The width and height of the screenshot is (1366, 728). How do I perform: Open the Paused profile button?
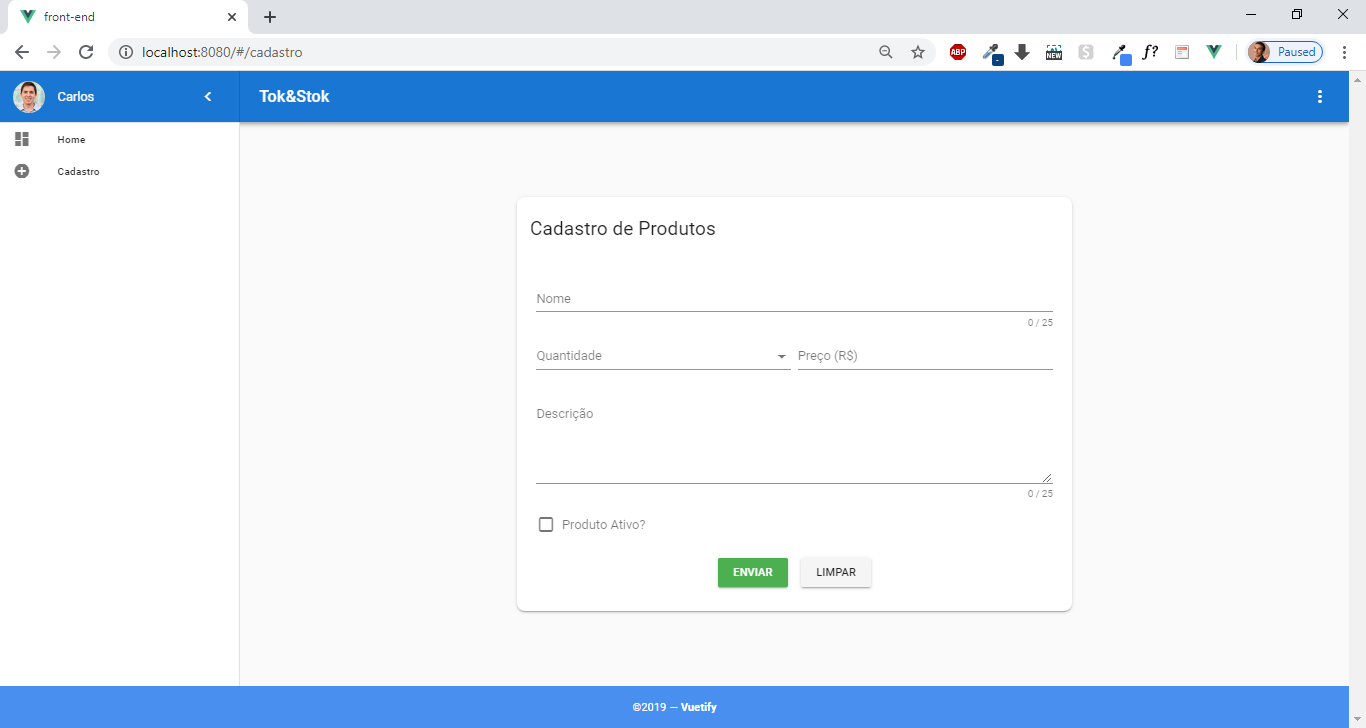pyautogui.click(x=1285, y=52)
